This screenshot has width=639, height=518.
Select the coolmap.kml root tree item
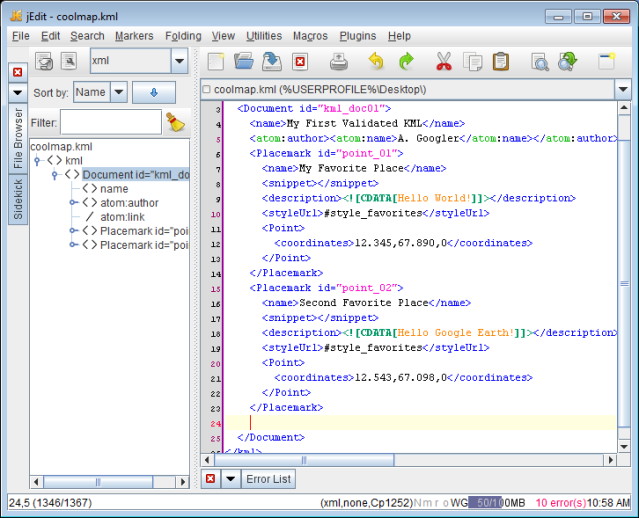61,146
